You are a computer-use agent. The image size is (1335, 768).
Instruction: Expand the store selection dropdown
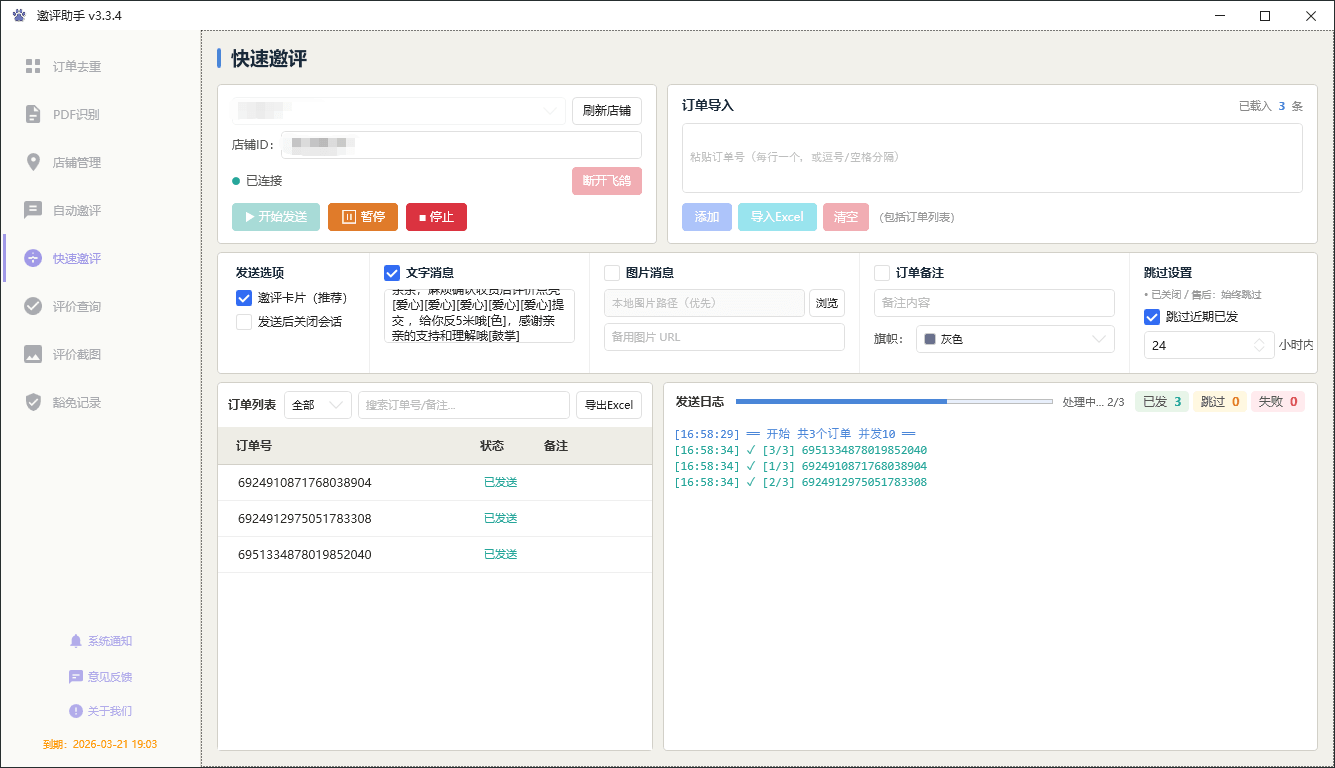[x=398, y=110]
